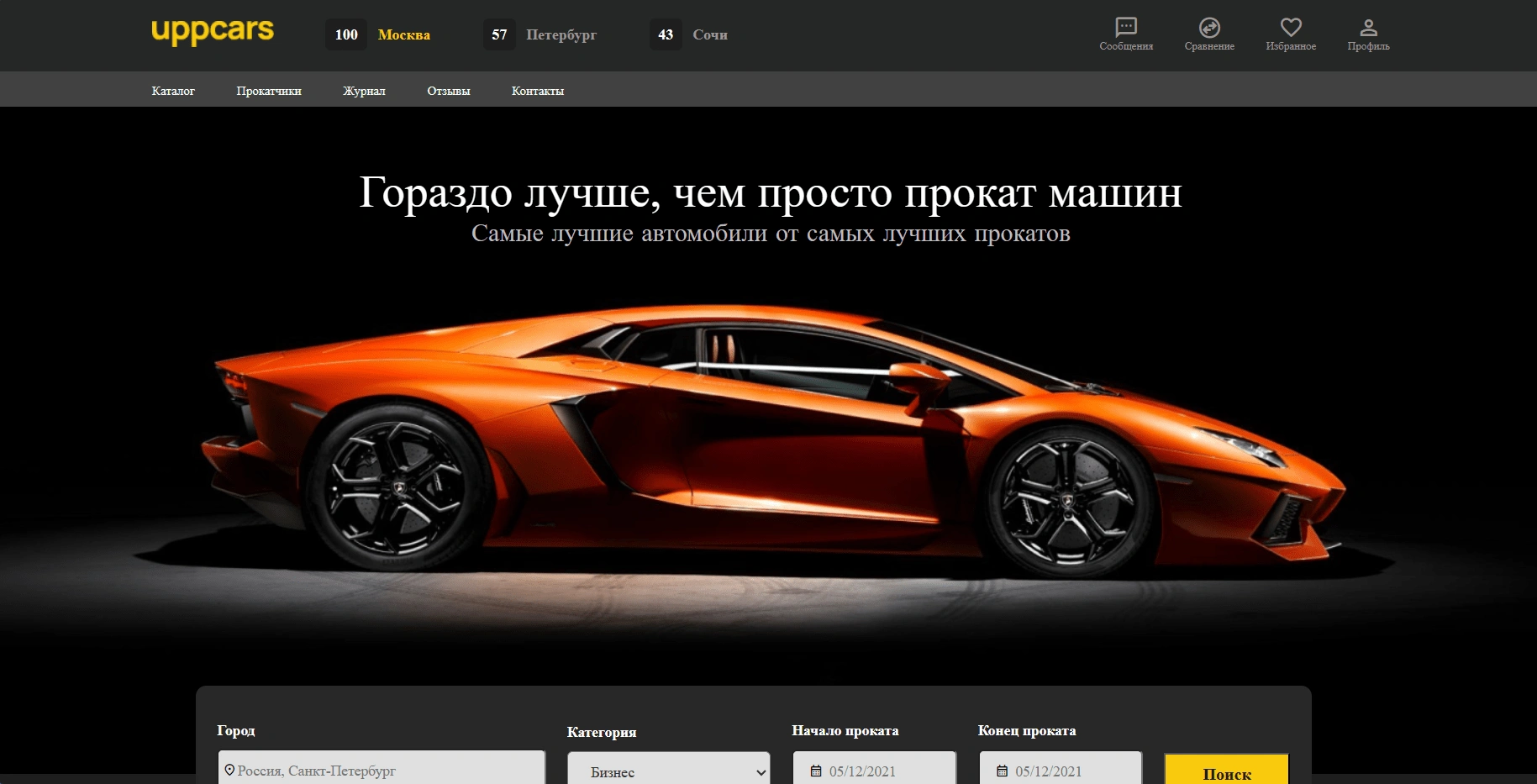The image size is (1537, 784).
Task: Click calendar icon in Конец проката field
Action: pos(1002,771)
